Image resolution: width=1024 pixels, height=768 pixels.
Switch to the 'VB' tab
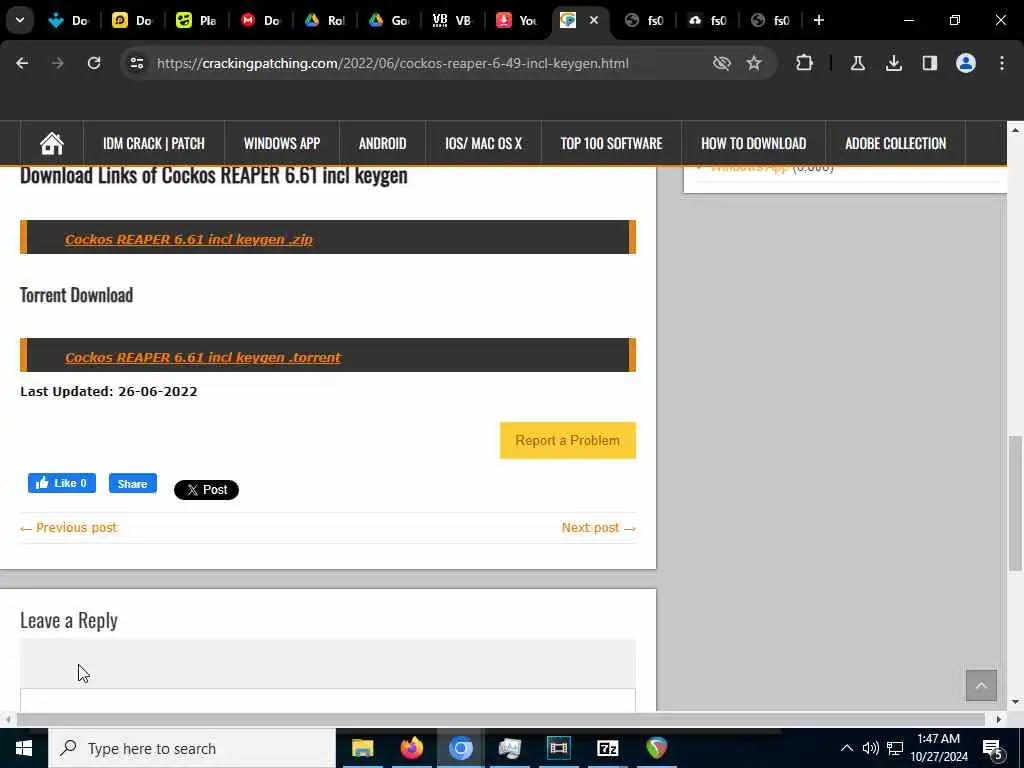[453, 20]
